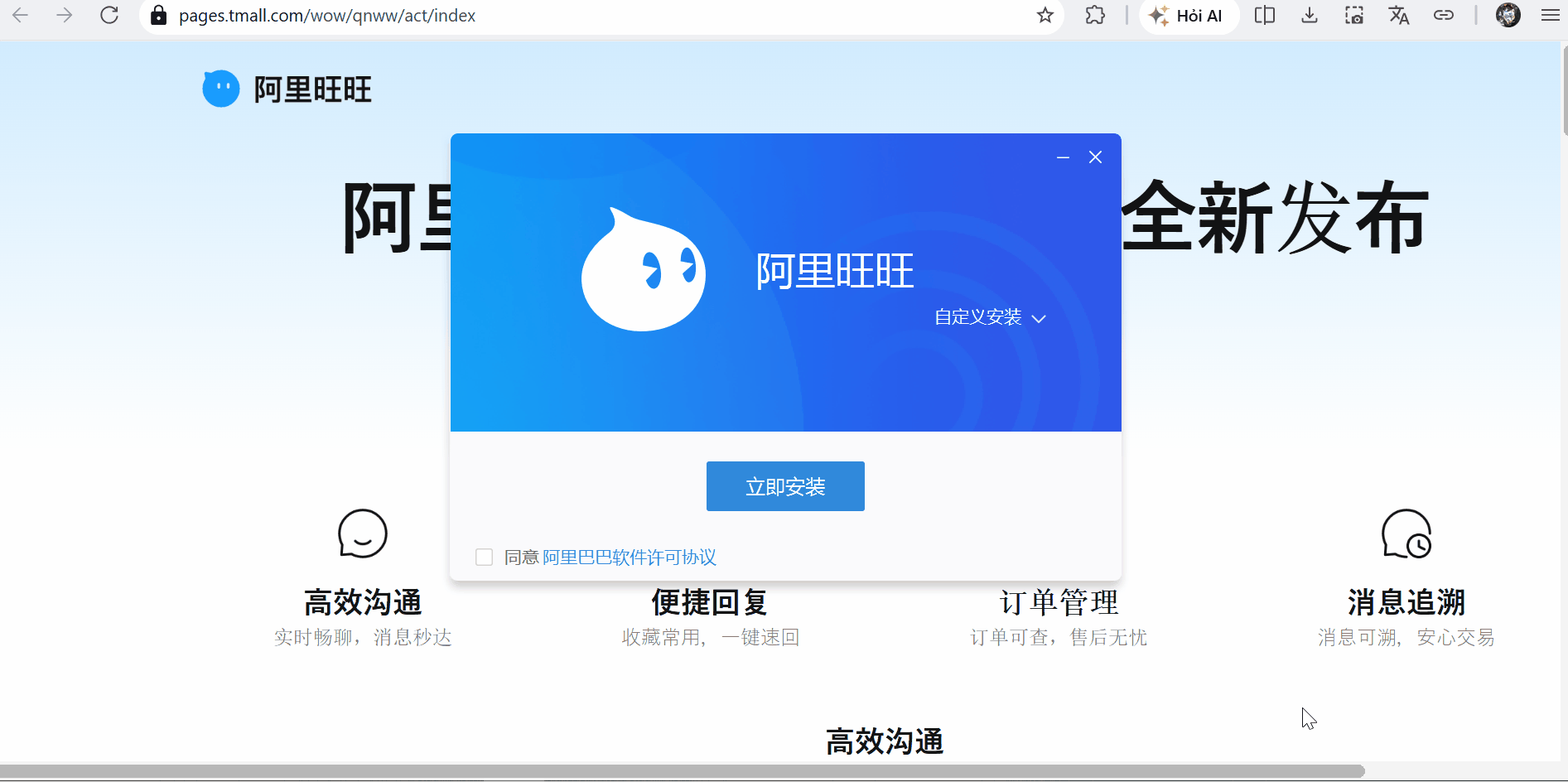
Task: Go back to the previous page
Action: 21,15
